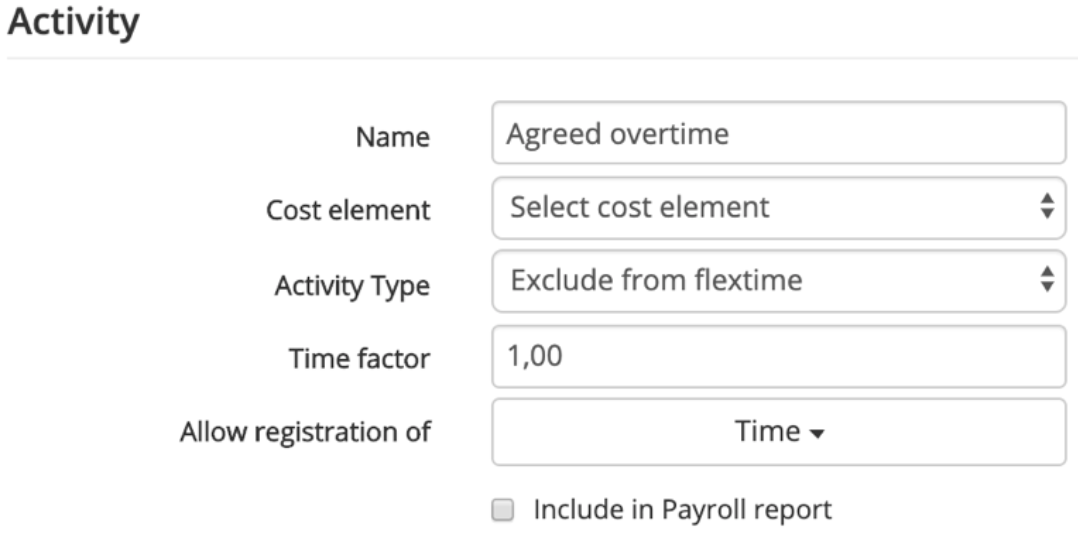The image size is (1078, 534).
Task: Click the Cost element stepper arrows icon
Action: point(1046,206)
